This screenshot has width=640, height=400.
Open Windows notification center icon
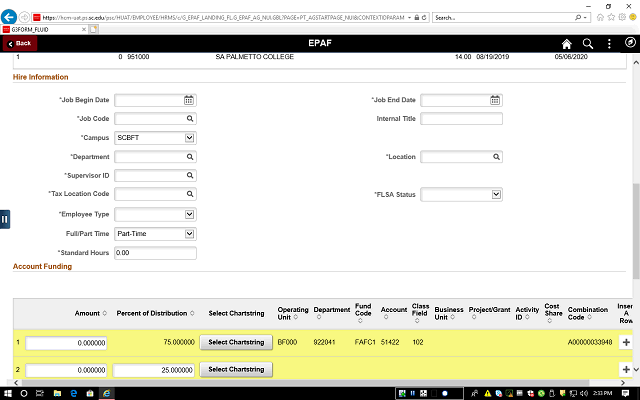(x=625, y=393)
